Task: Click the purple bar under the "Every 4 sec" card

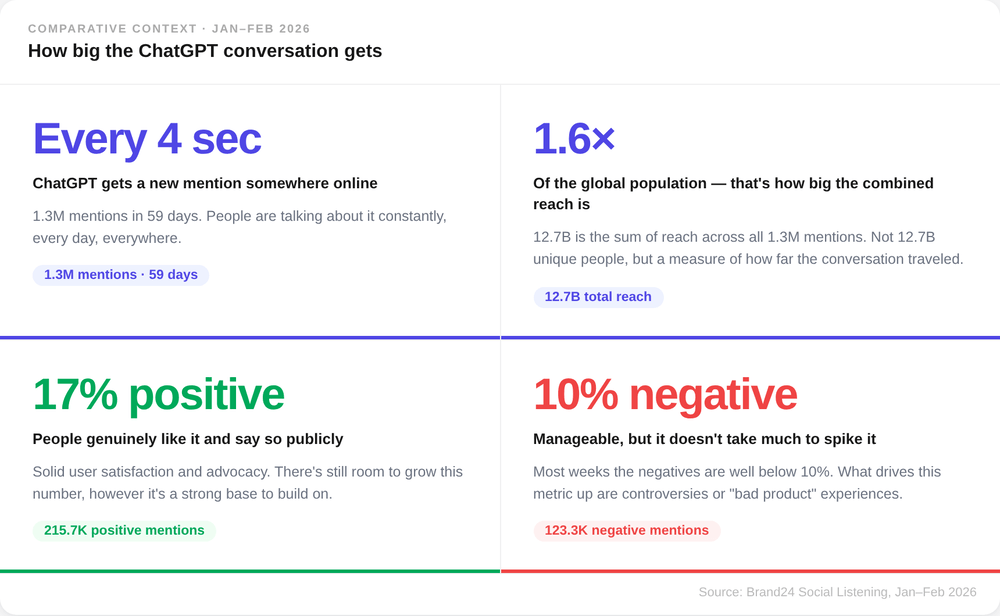Action: 250,337
